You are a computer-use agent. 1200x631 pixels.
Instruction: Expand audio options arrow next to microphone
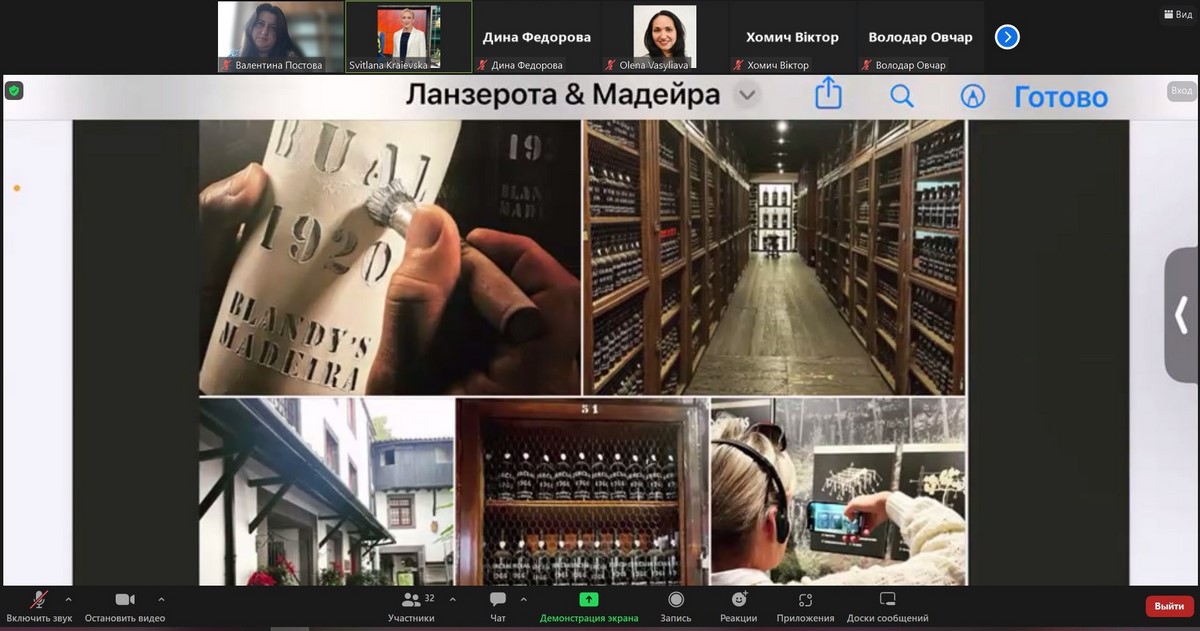68,600
